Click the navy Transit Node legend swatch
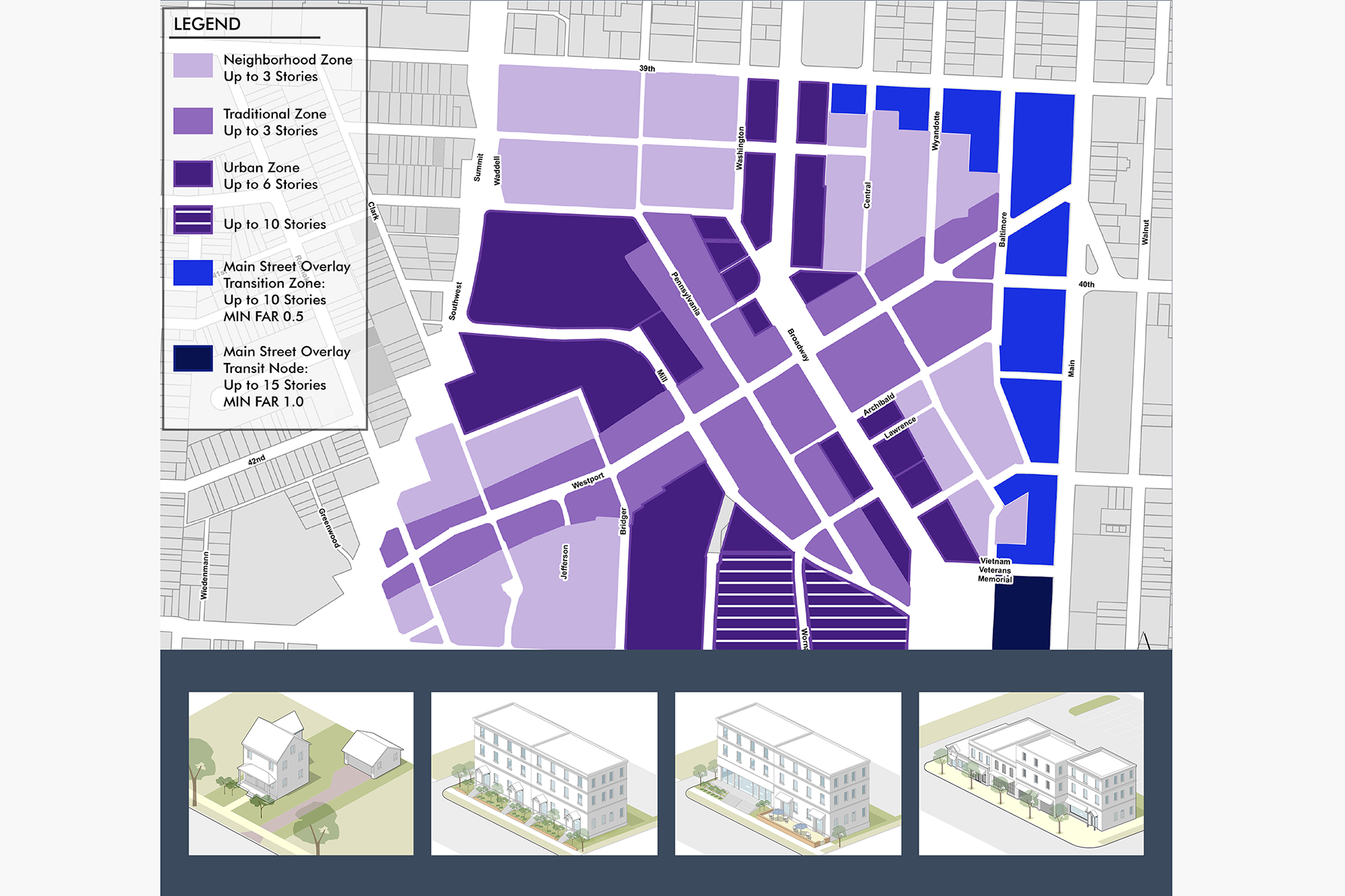Image resolution: width=1345 pixels, height=896 pixels. 193,358
